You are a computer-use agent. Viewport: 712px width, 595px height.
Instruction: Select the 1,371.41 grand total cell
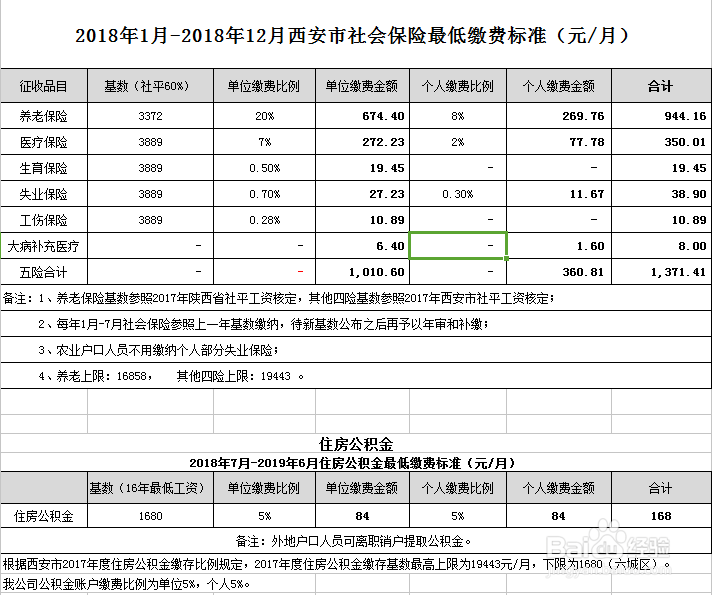point(661,272)
